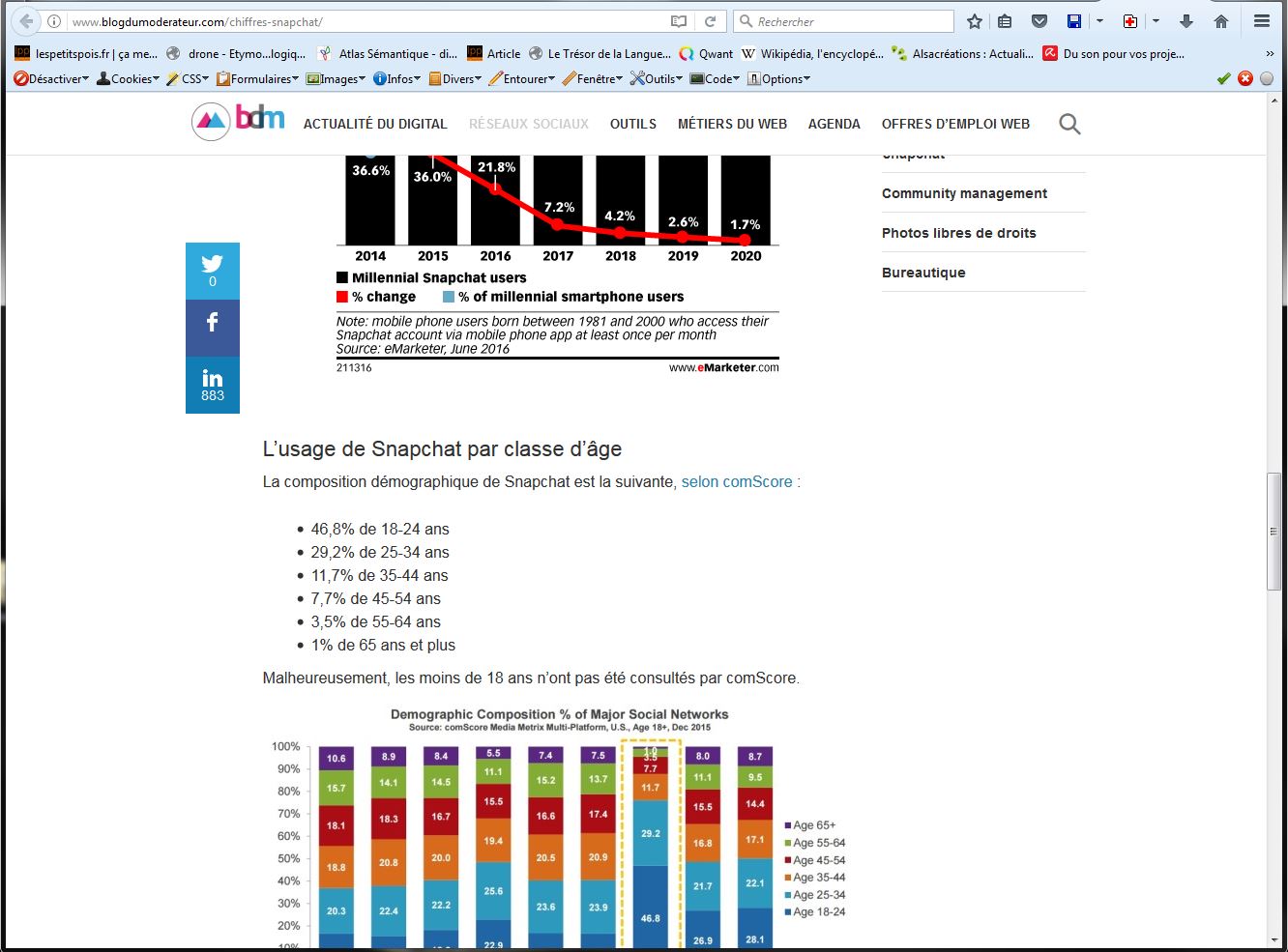Reload the current page

(x=710, y=21)
